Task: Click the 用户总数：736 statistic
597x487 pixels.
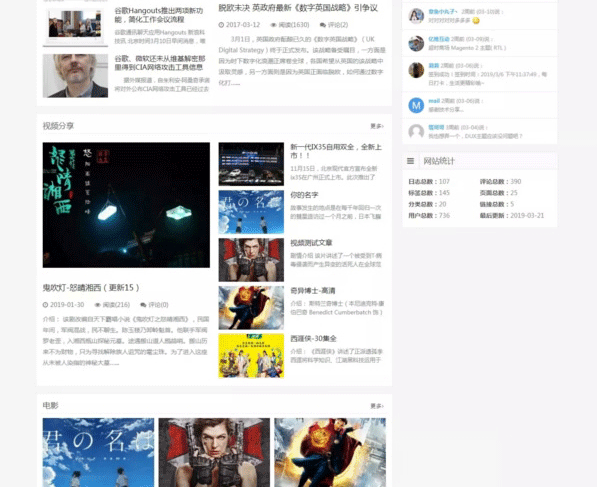Action: [429, 216]
